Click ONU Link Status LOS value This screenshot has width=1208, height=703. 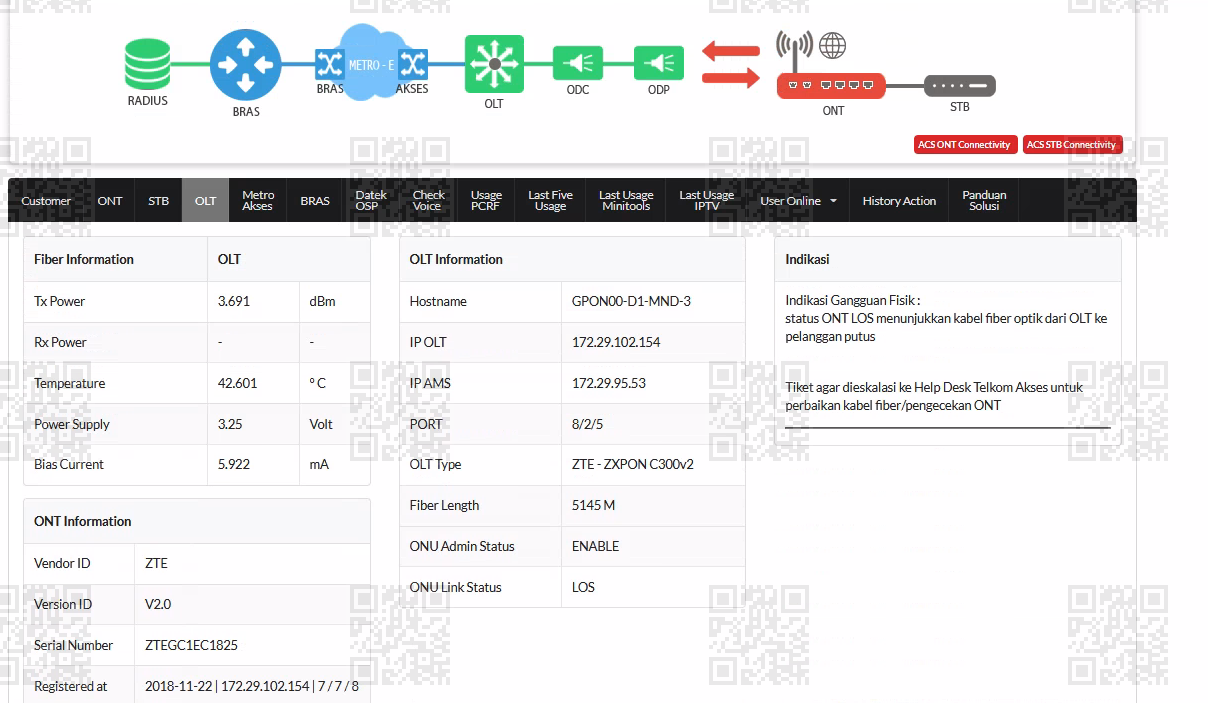[x=583, y=587]
